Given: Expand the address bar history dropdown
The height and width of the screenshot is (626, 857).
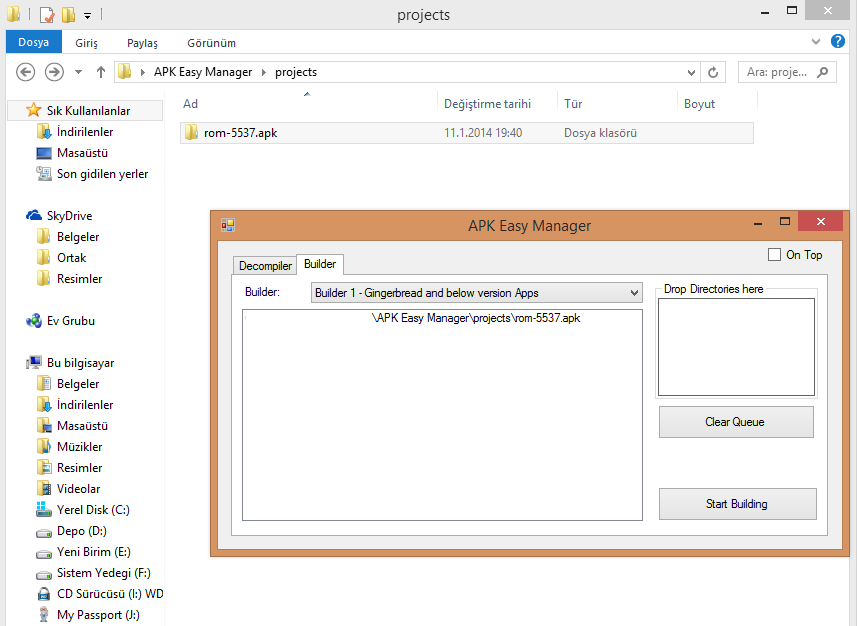Looking at the screenshot, I should [x=691, y=72].
